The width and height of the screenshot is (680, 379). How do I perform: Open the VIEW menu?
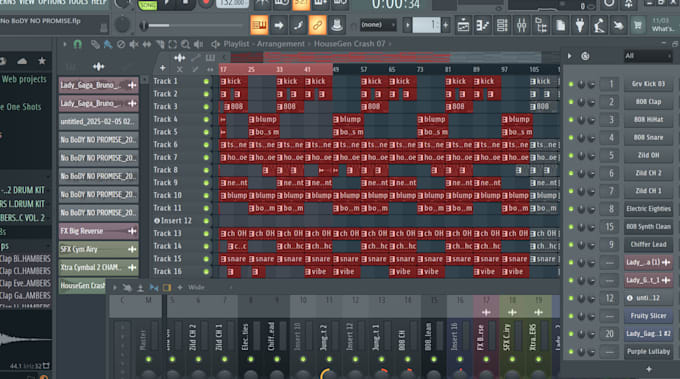click(x=26, y=2)
